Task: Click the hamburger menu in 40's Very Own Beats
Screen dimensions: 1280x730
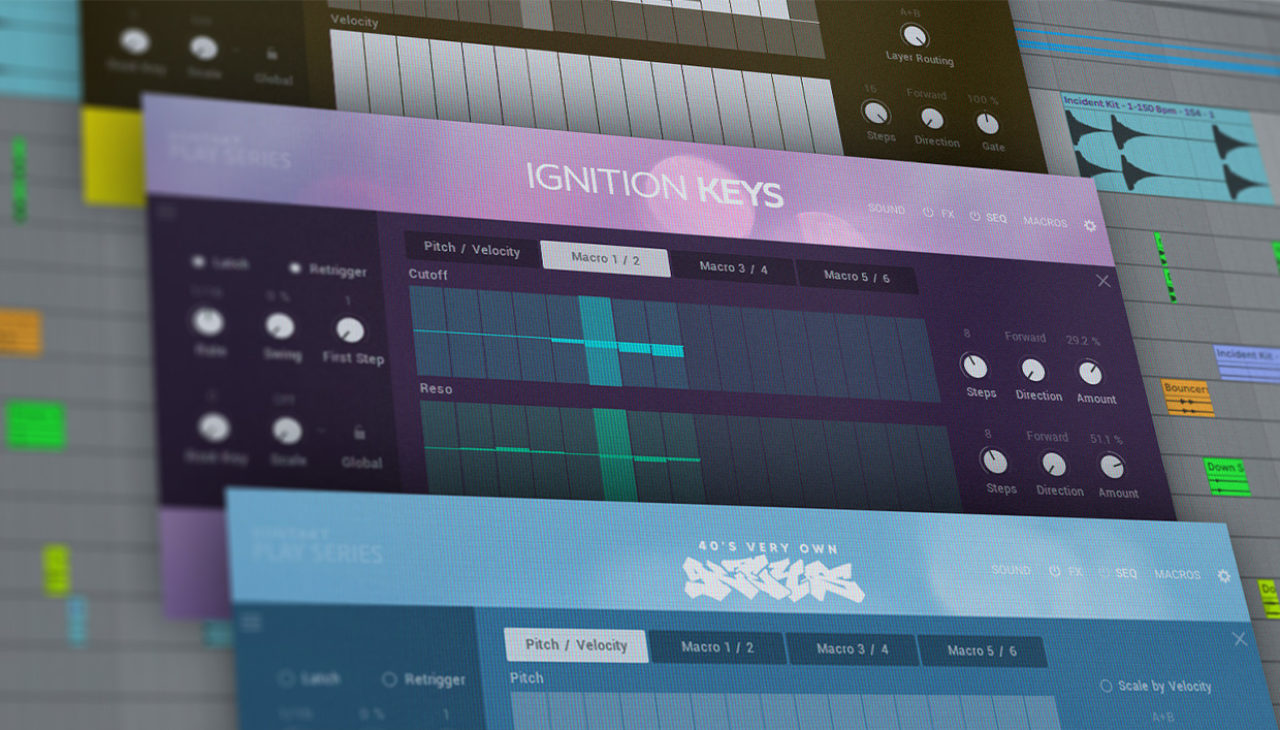Action: point(250,621)
